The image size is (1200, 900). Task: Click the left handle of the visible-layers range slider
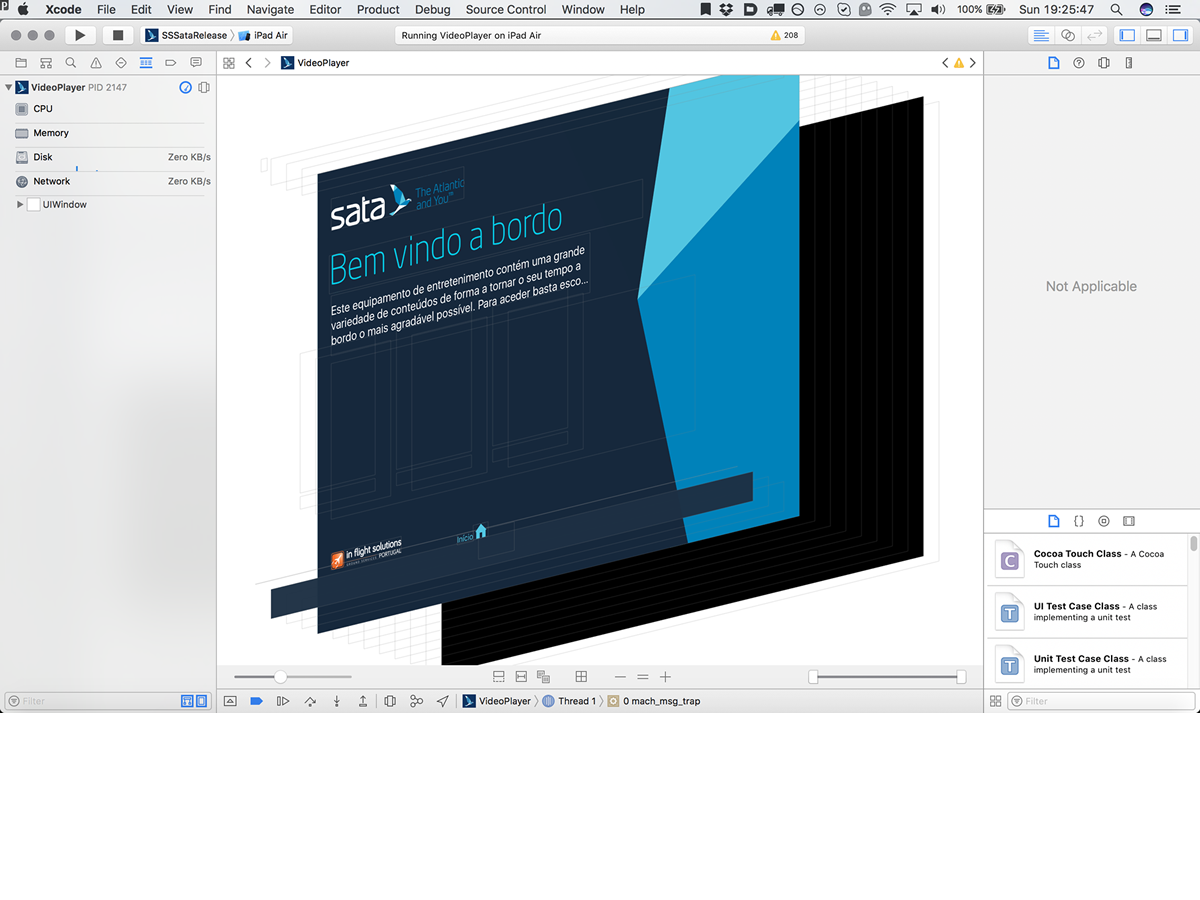coord(813,677)
